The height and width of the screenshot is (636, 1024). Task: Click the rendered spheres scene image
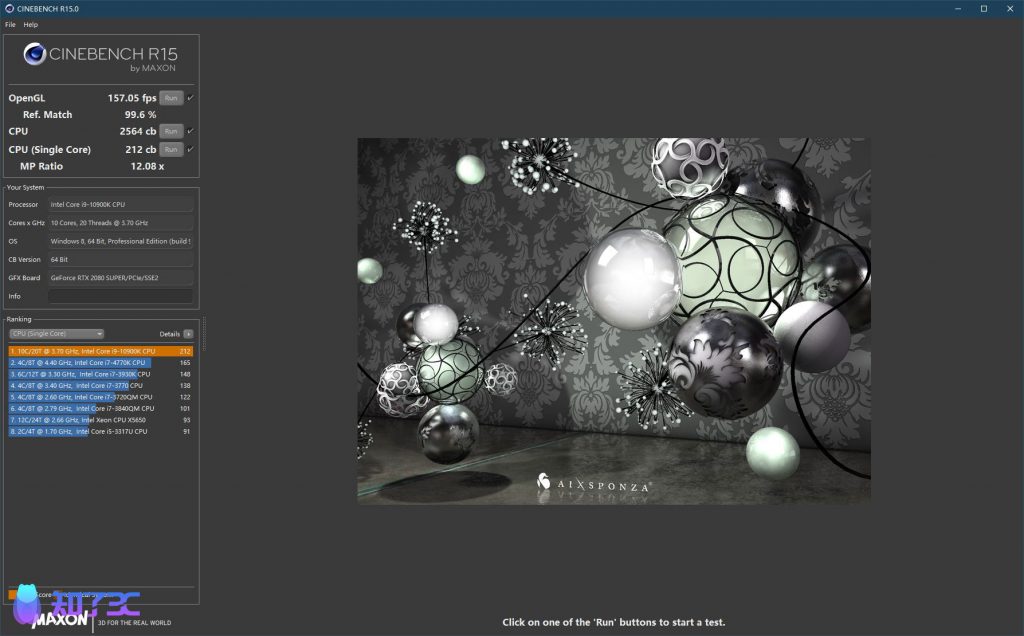tap(614, 321)
